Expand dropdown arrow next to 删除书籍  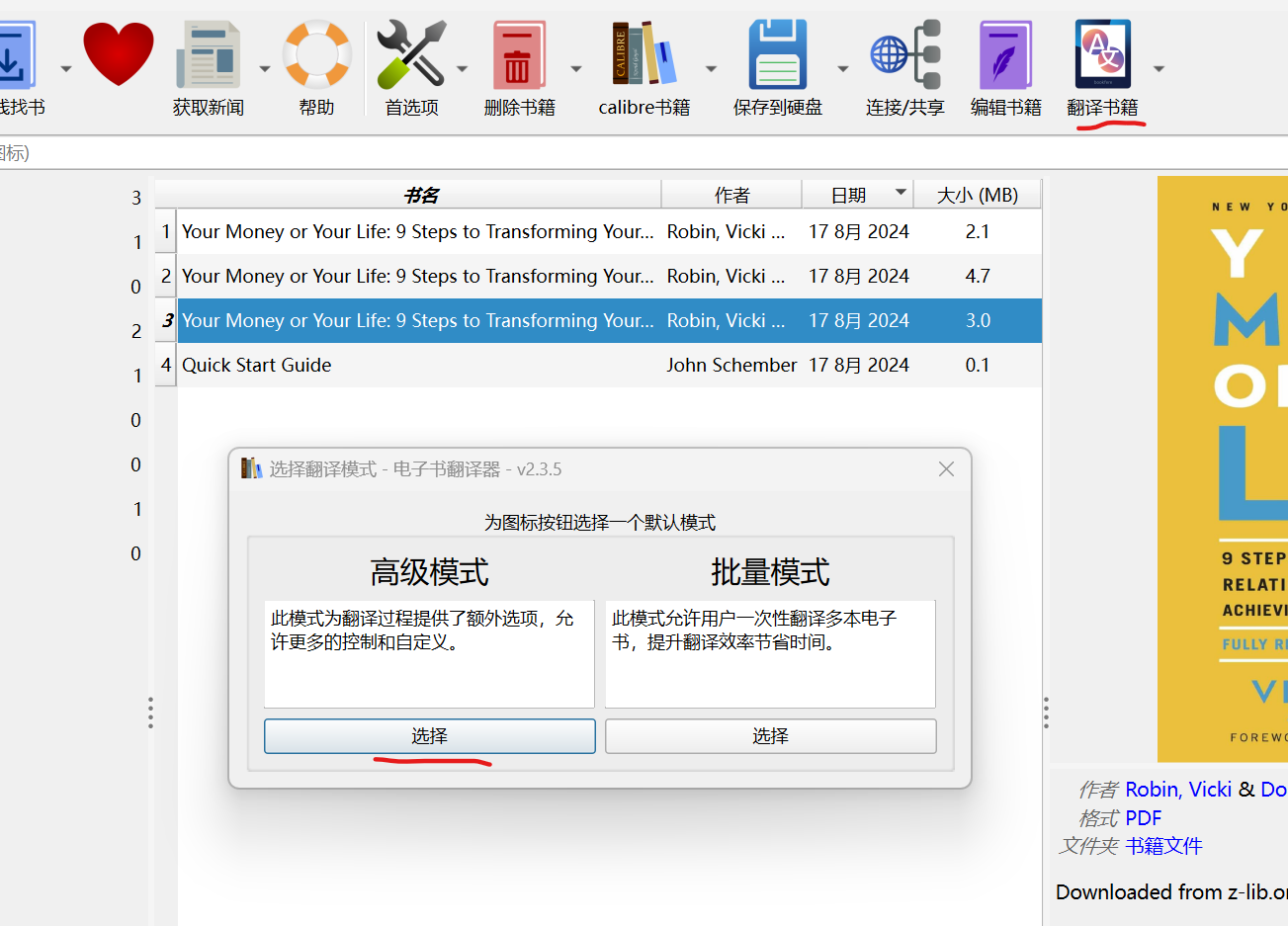click(x=576, y=69)
